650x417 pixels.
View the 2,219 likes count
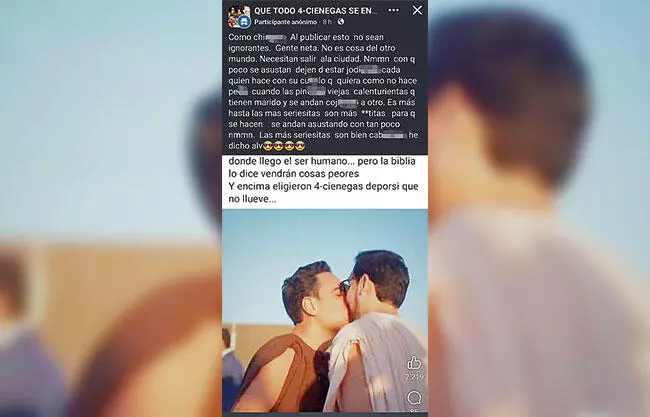[414, 377]
